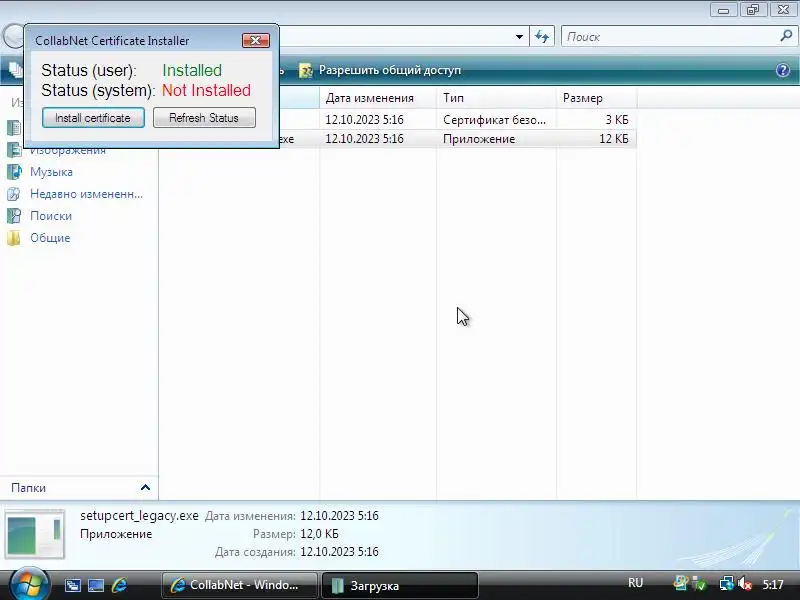Restore down the Explorer window

click(x=753, y=10)
